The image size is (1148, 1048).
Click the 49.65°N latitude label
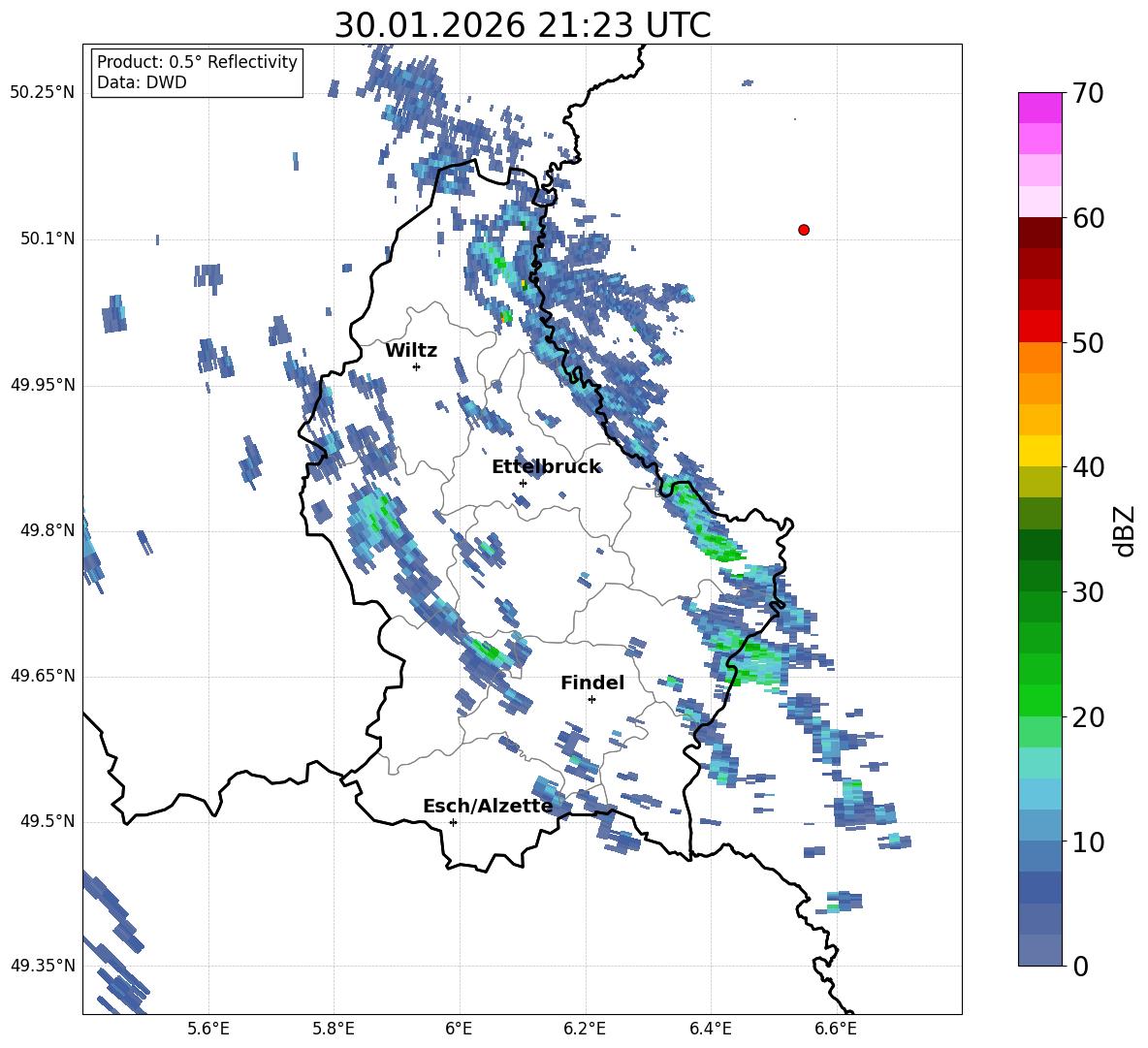pyautogui.click(x=43, y=676)
